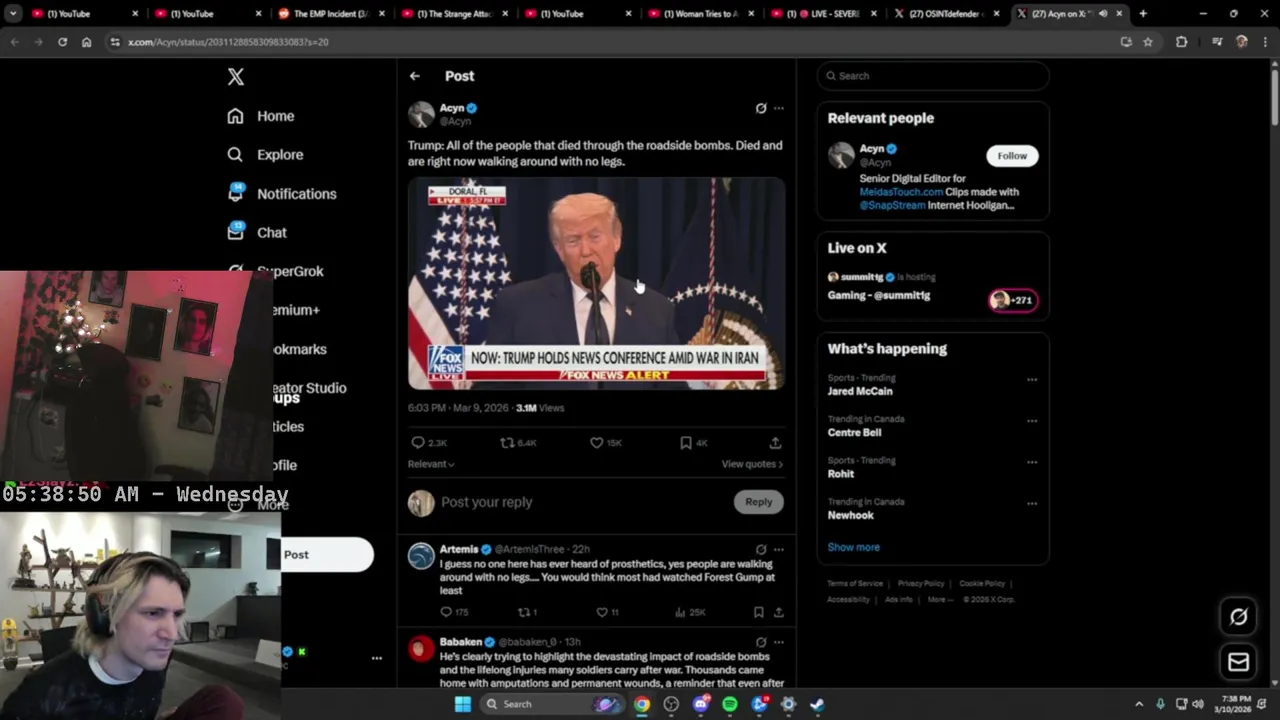Viewport: 1280px width, 720px height.
Task: Open more options for Rohit trend
Action: click(x=1032, y=462)
